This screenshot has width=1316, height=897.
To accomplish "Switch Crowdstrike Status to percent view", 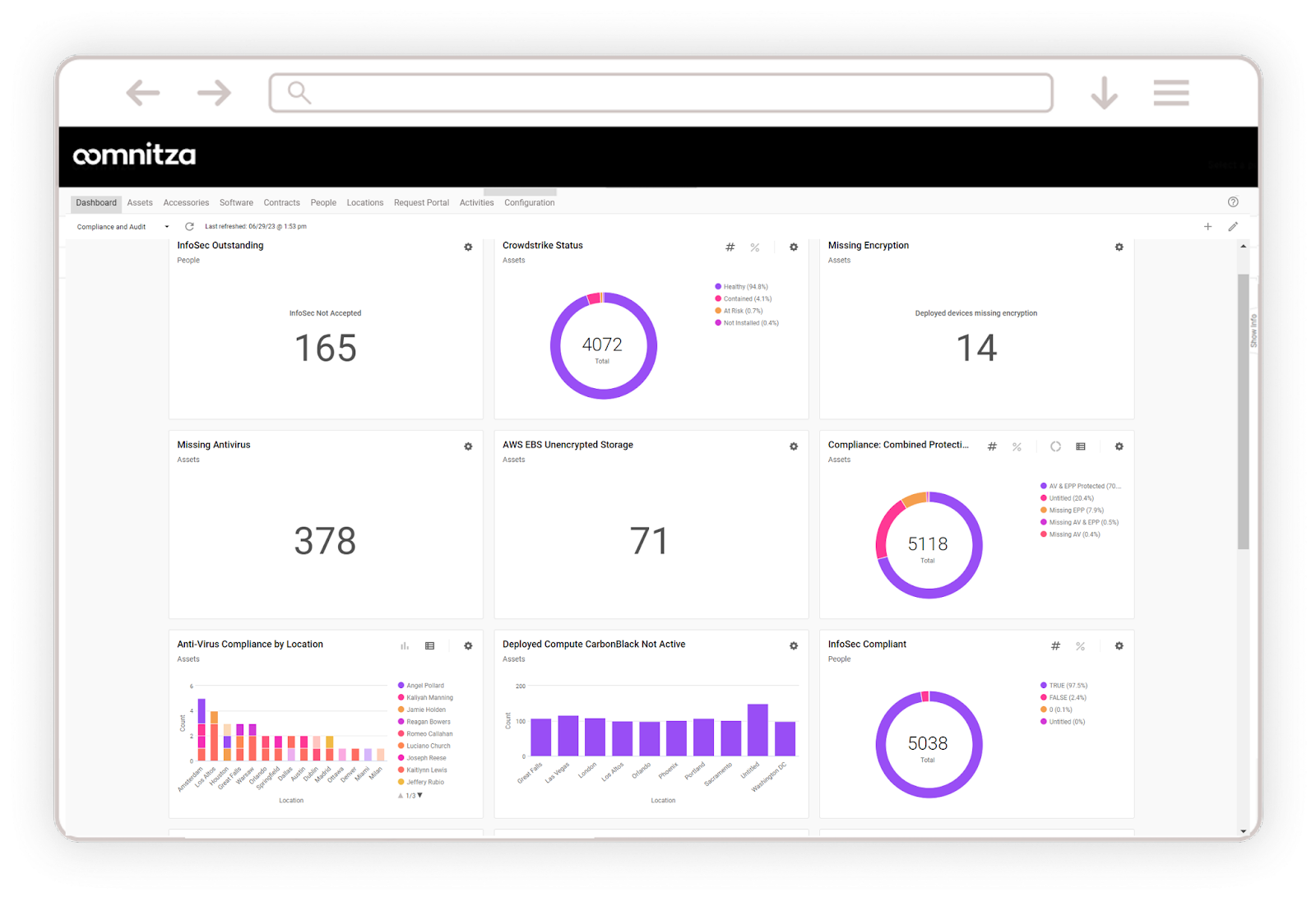I will (755, 247).
